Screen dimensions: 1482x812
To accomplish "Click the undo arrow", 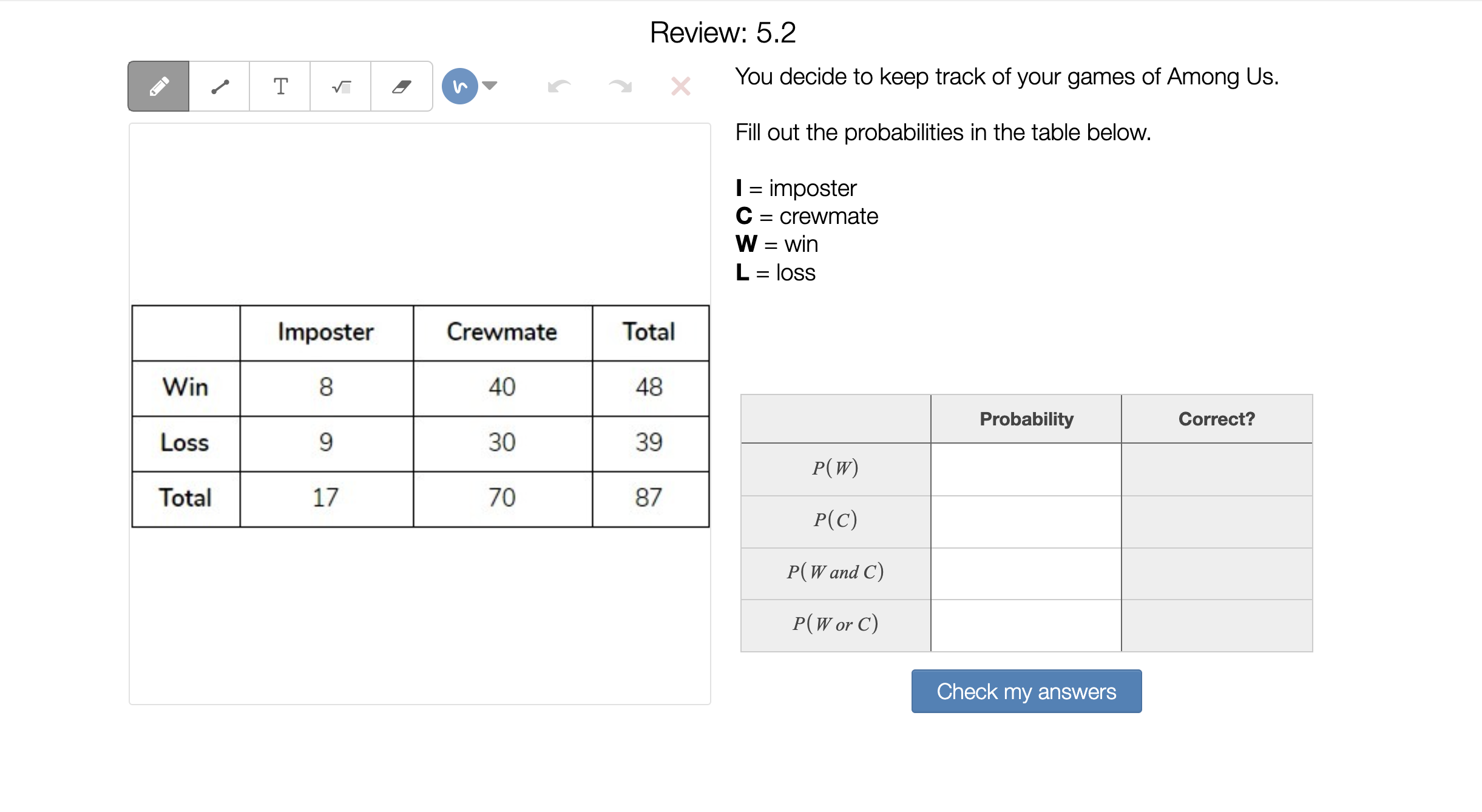I will 559,86.
